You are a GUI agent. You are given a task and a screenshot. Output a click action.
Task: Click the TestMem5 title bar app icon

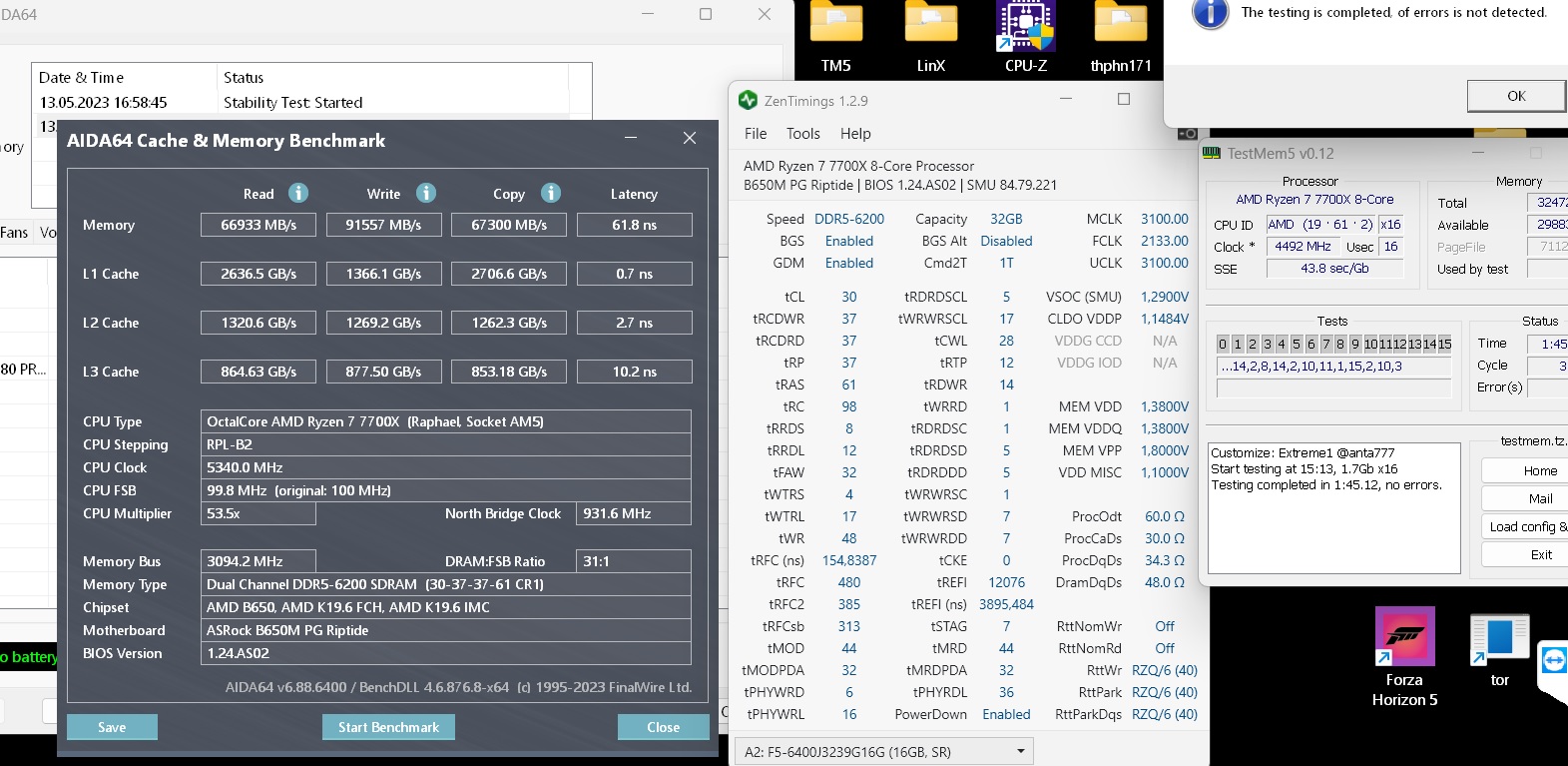pos(1212,153)
